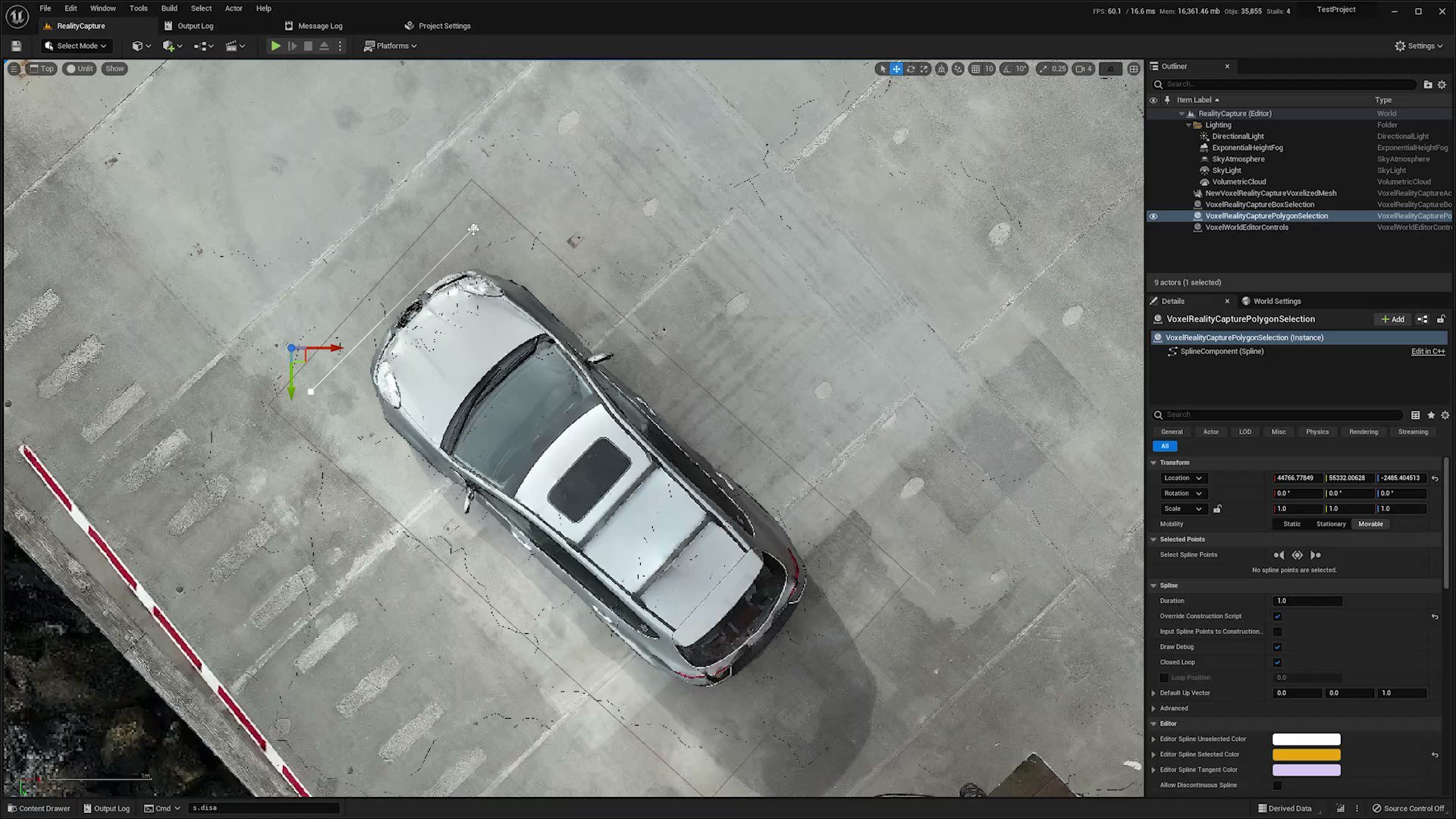The image size is (1456, 819).
Task: Open viewport layout maximize icon
Action: 1134,69
